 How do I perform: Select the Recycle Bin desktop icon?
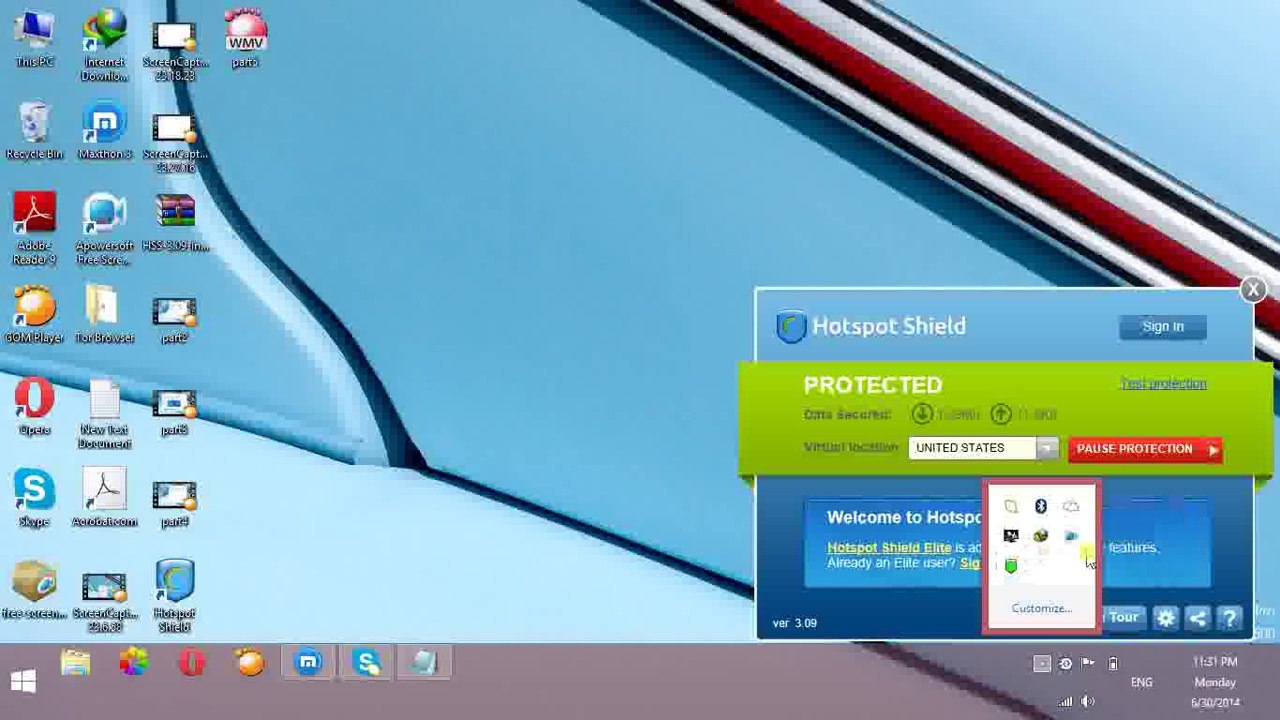pyautogui.click(x=34, y=131)
